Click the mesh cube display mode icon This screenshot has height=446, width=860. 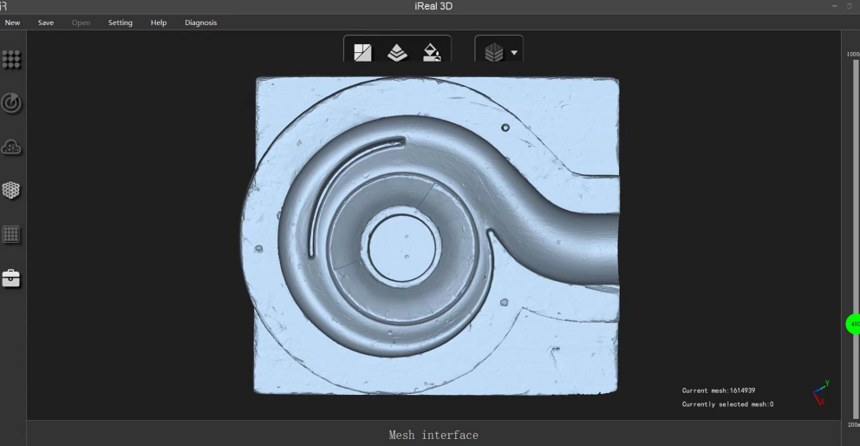[x=494, y=53]
